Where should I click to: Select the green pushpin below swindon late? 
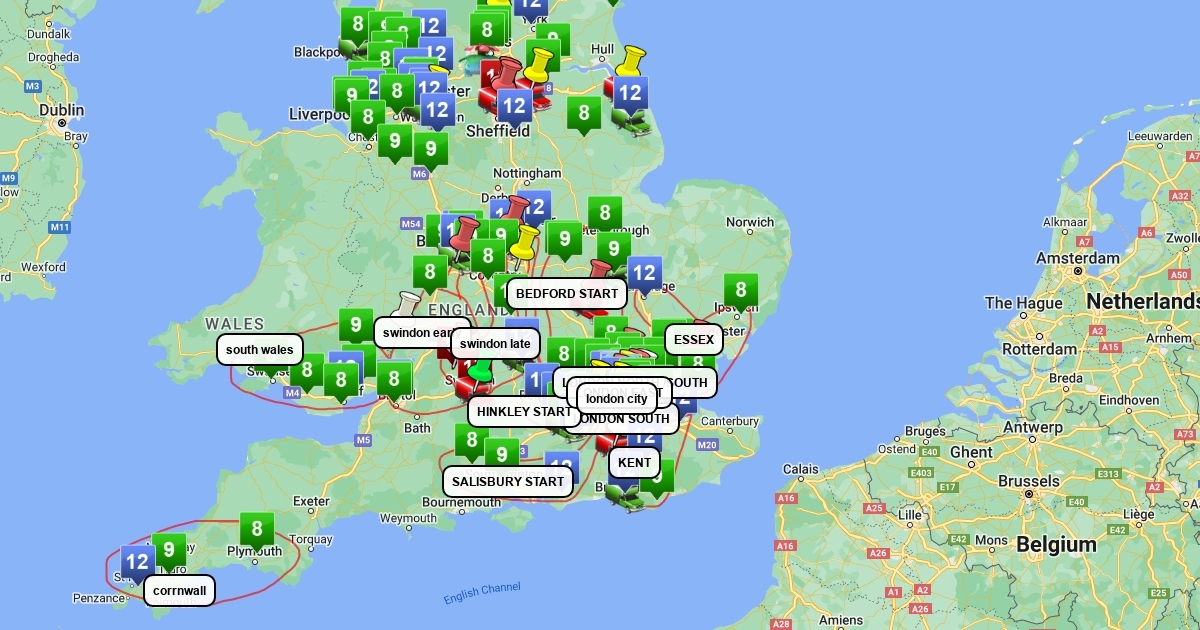[x=481, y=370]
